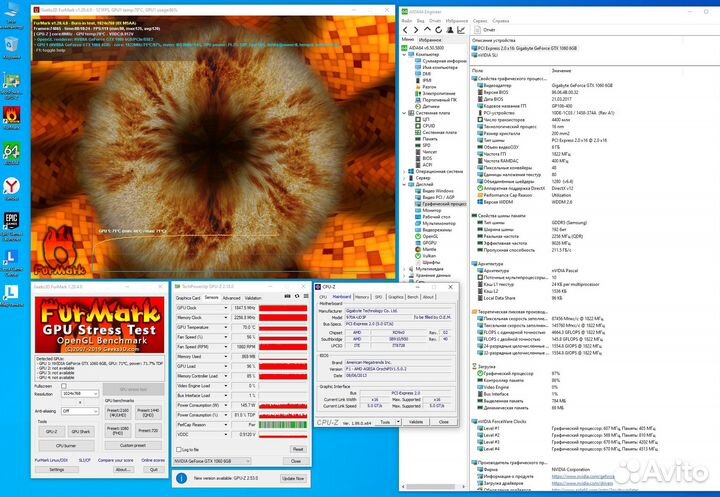
Task: Switch to the Memory tab in CPU-Z
Action: (x=362, y=297)
